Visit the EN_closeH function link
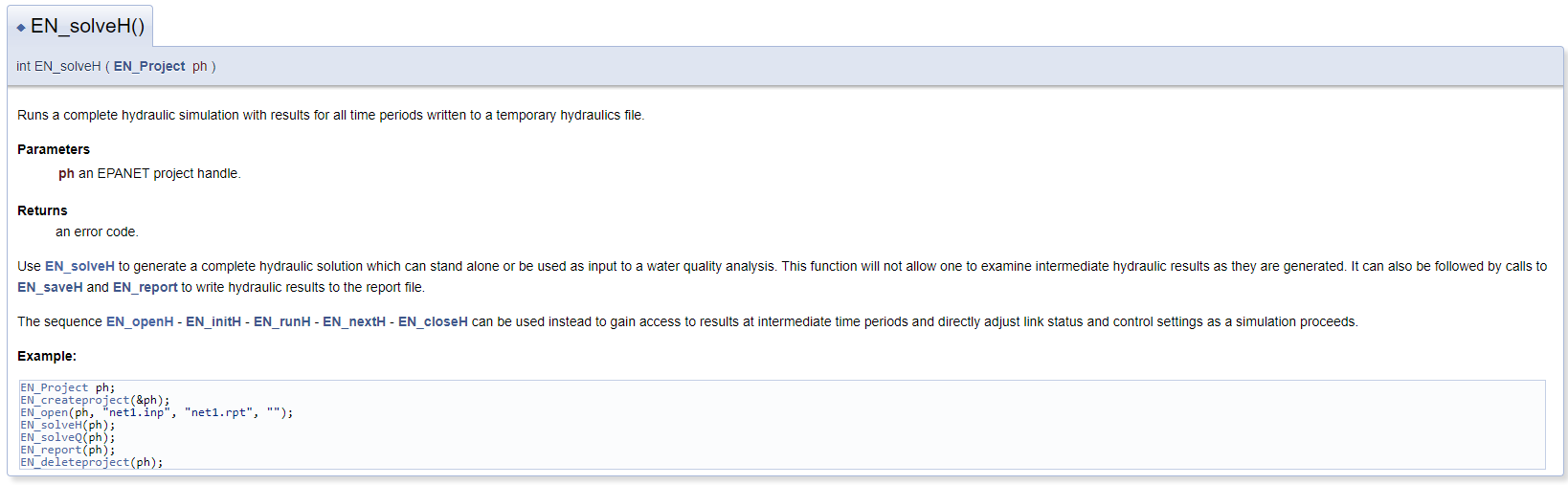 pos(433,321)
